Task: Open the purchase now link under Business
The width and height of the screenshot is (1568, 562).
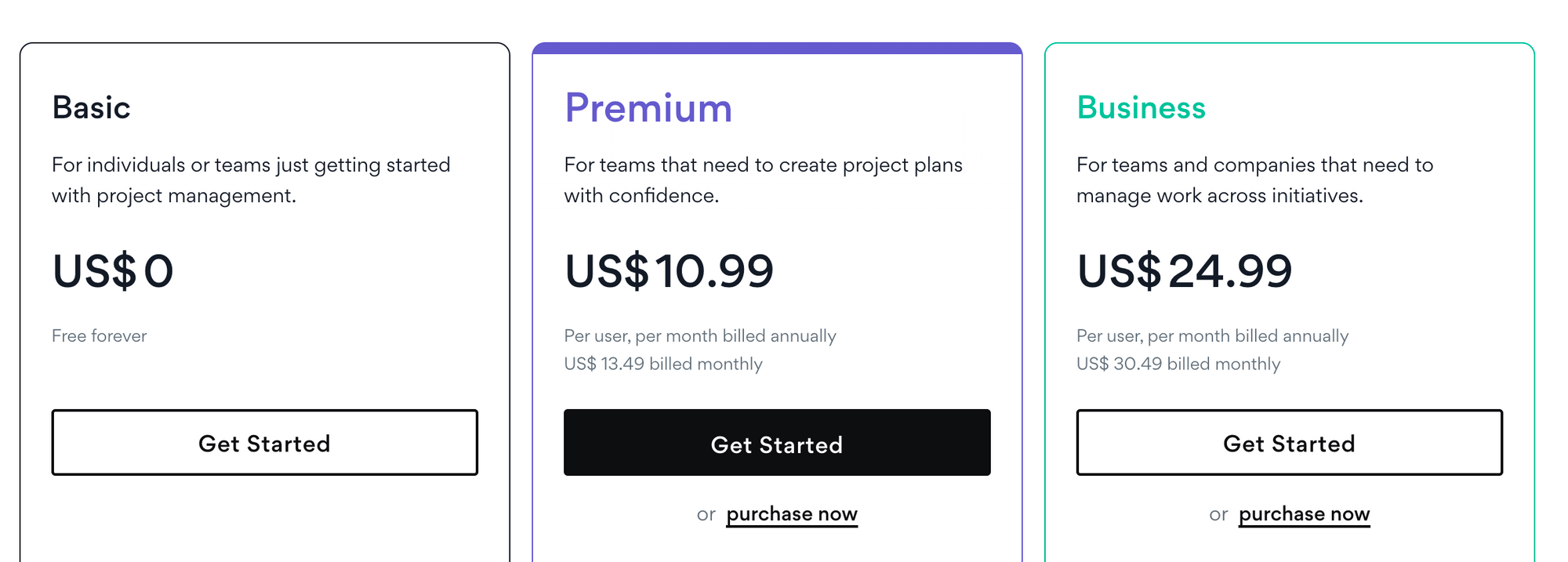Action: coord(1304,513)
